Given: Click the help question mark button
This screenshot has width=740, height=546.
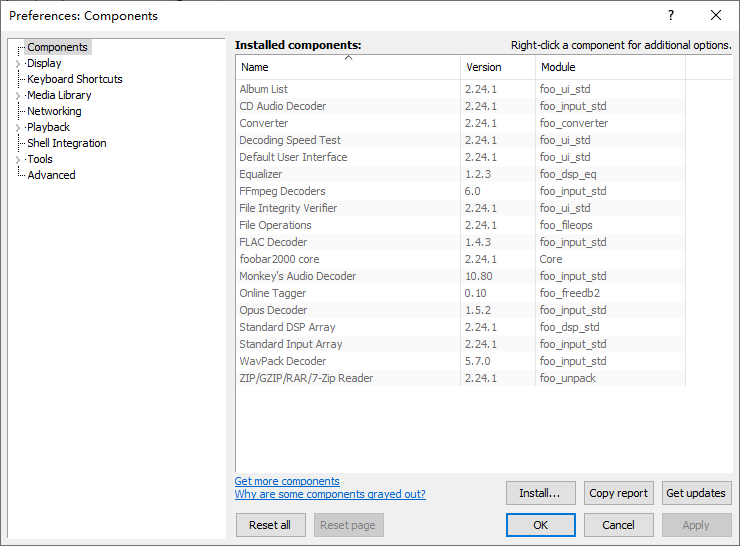Looking at the screenshot, I should [671, 15].
